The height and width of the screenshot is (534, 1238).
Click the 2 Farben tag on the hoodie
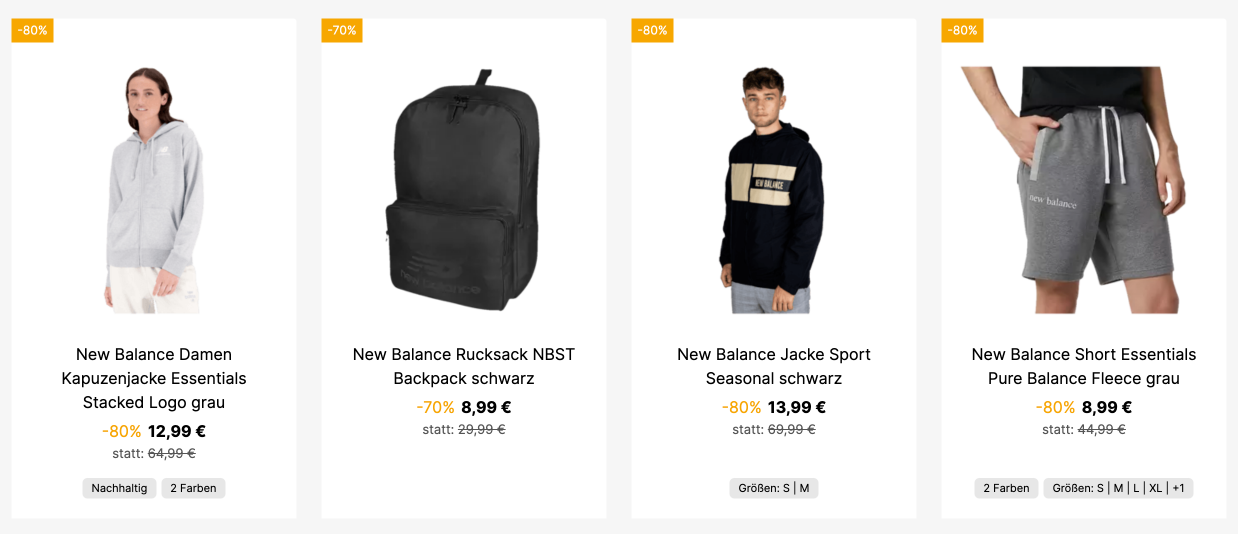coord(194,488)
